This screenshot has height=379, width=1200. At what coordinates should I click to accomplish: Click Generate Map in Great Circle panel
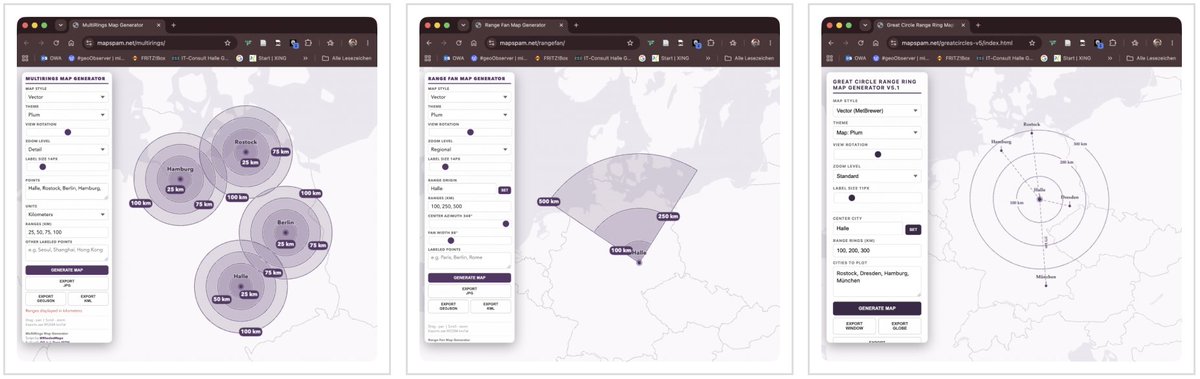(x=877, y=309)
